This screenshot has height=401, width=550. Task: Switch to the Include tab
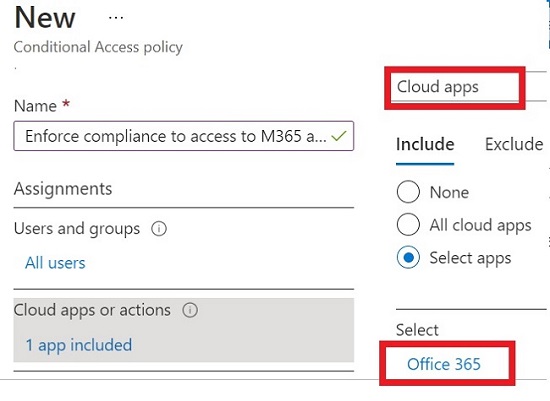[425, 144]
